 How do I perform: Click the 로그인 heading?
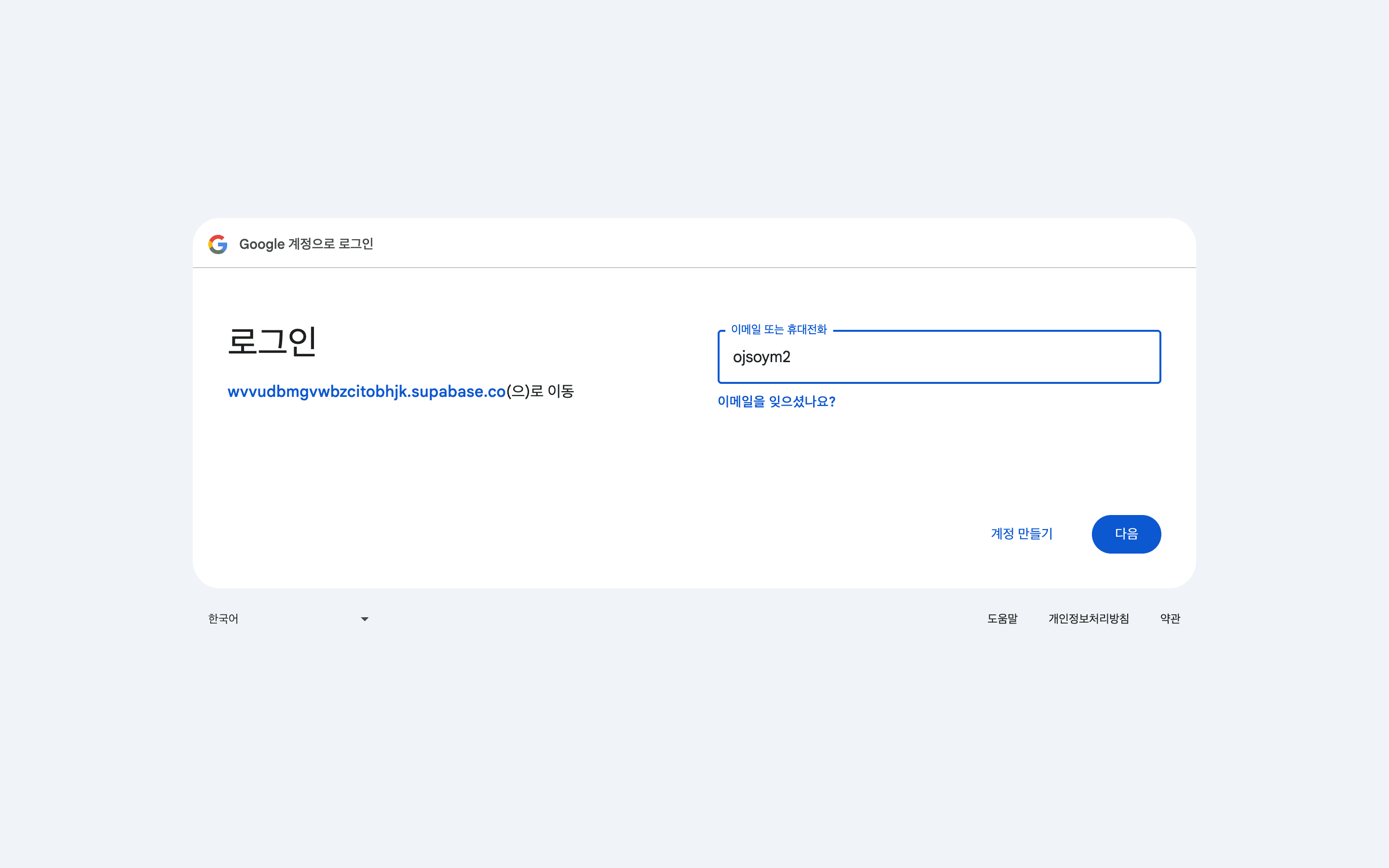coord(272,341)
